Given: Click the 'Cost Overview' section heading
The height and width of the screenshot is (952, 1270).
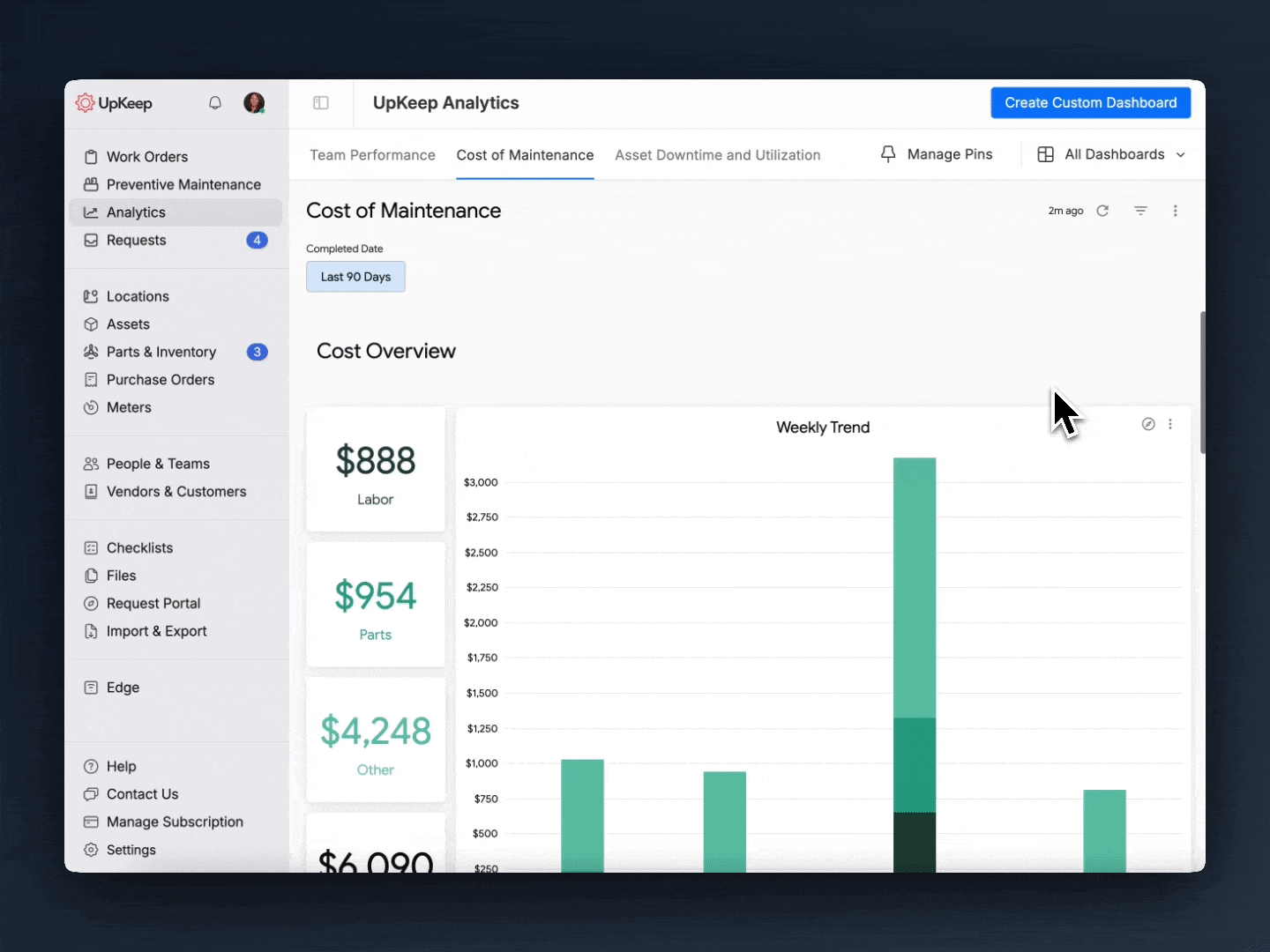Looking at the screenshot, I should point(386,351).
